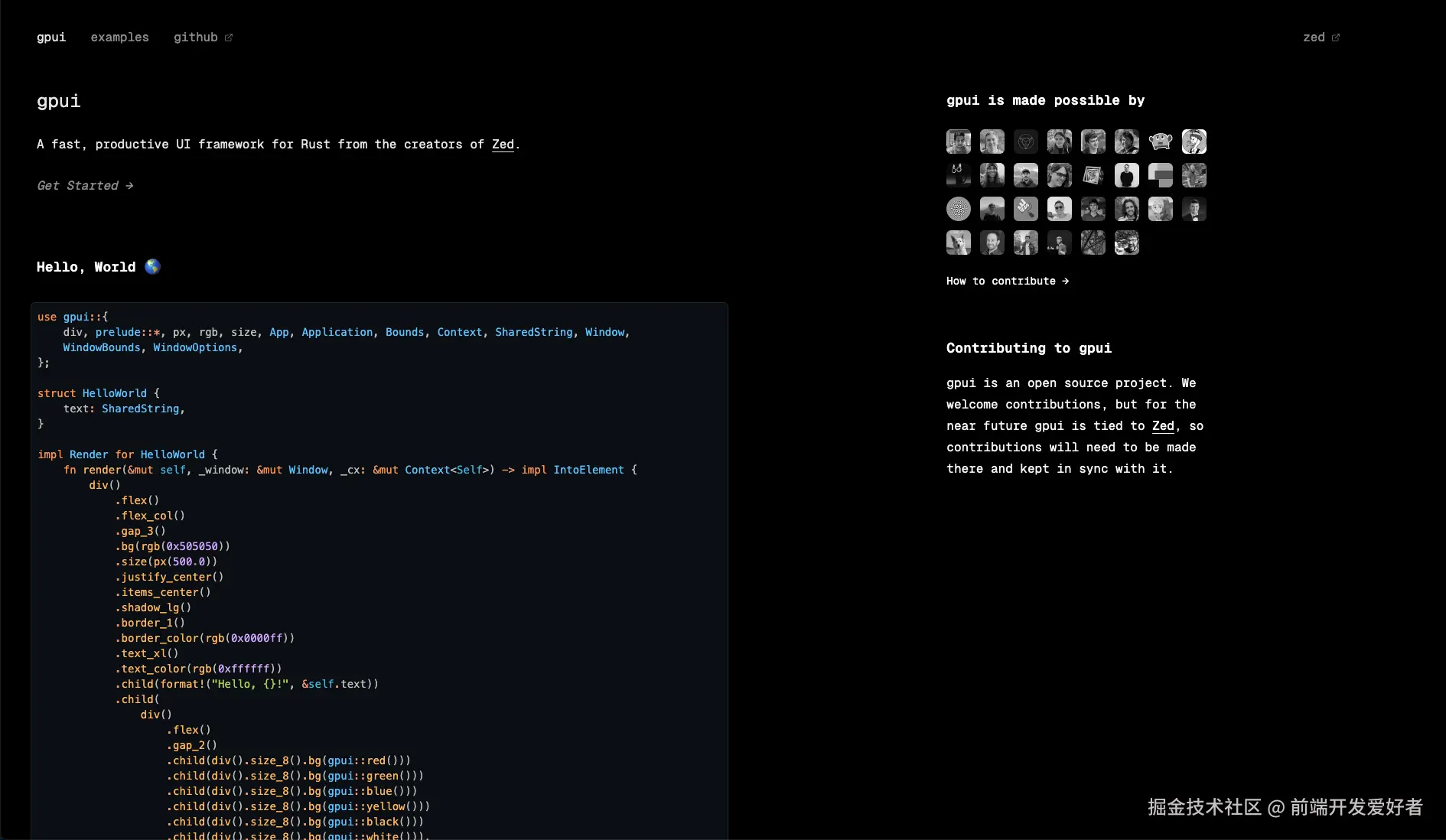The height and width of the screenshot is (840, 1446).
Task: Click the '.border_color(rgb(0x0000ff))' code line
Action: [204, 638]
